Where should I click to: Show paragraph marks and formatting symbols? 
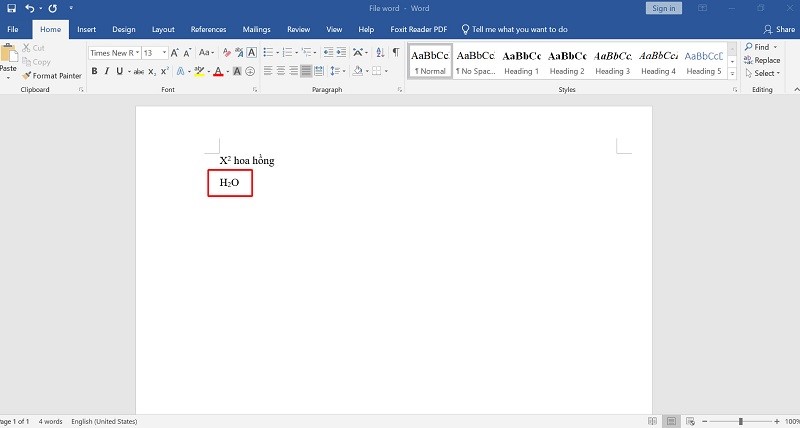point(396,53)
